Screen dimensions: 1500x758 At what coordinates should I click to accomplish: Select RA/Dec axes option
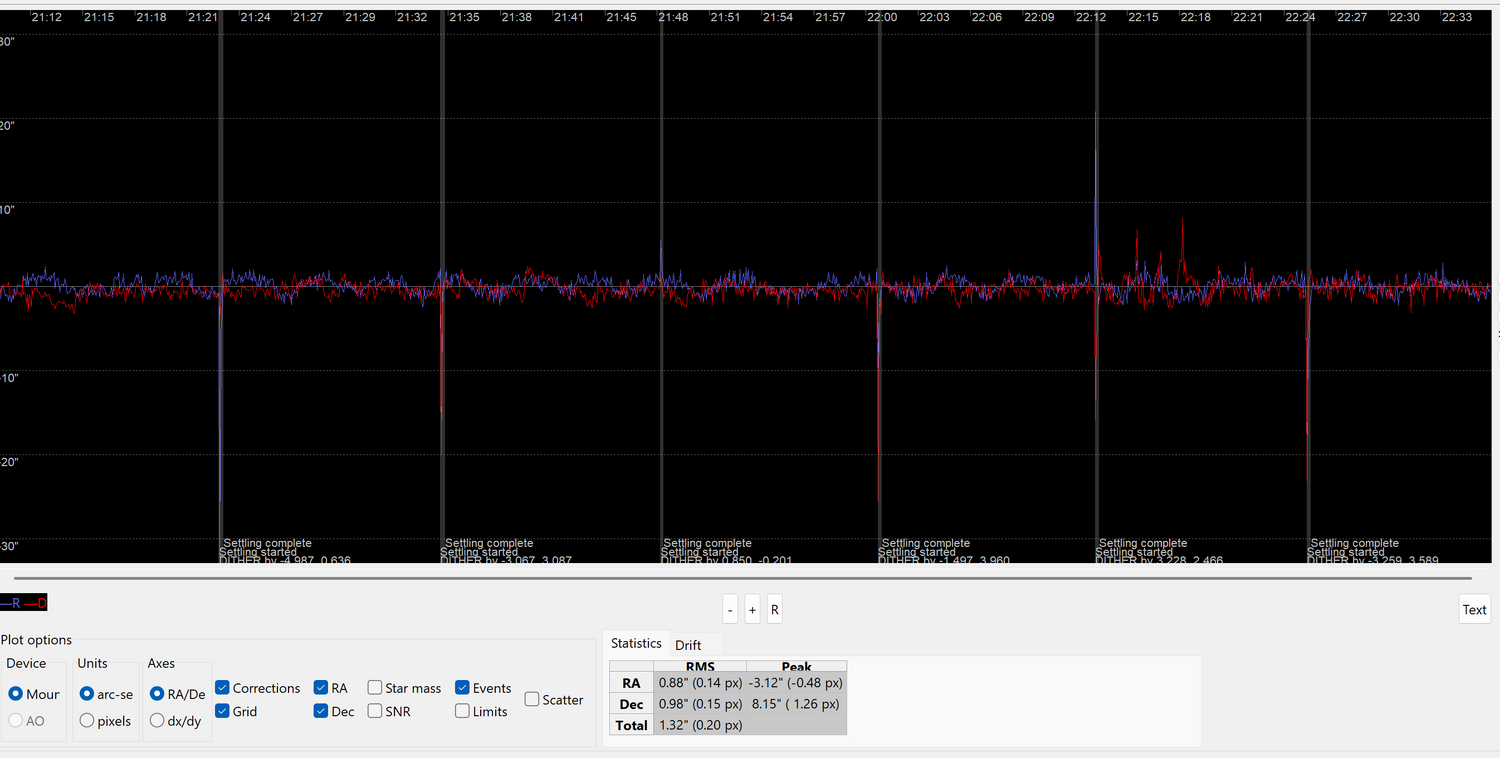pyautogui.click(x=157, y=694)
